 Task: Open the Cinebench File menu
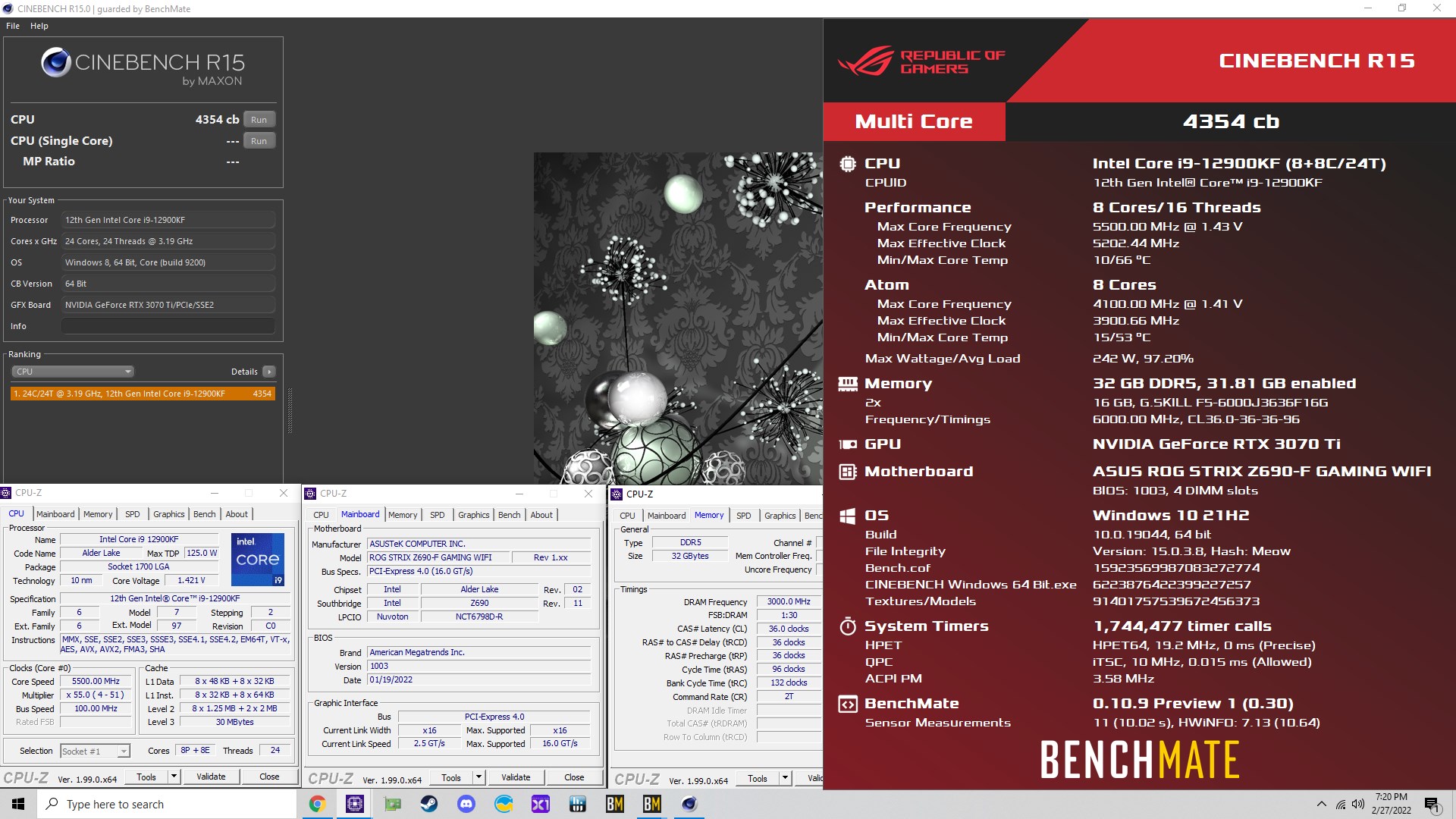pos(13,26)
